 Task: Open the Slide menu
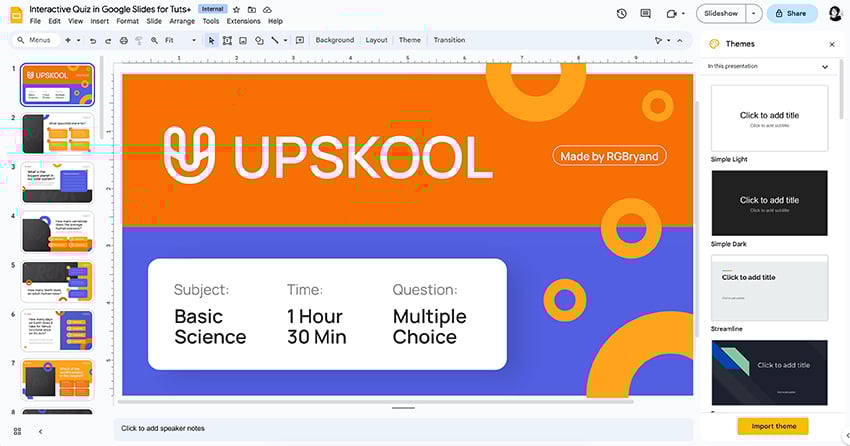154,21
